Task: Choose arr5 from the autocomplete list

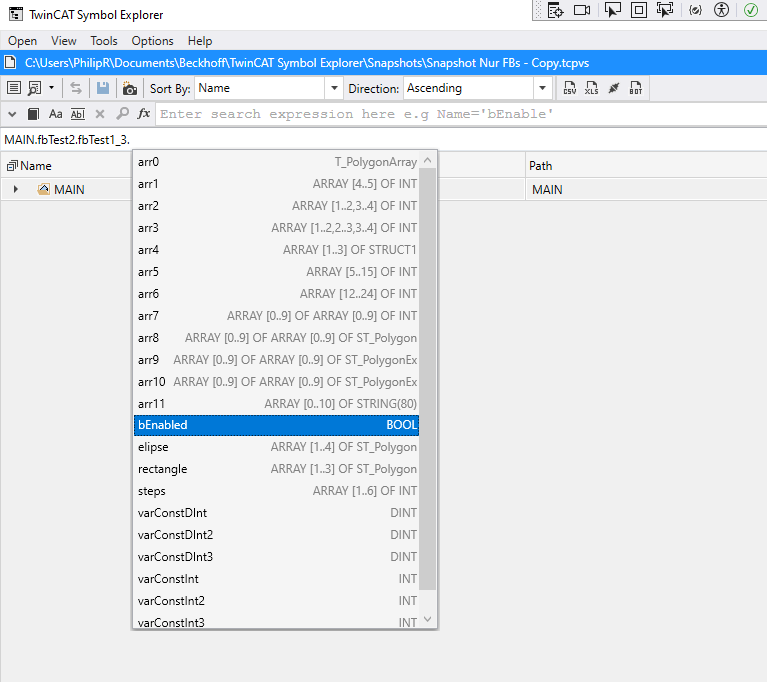Action: (277, 272)
